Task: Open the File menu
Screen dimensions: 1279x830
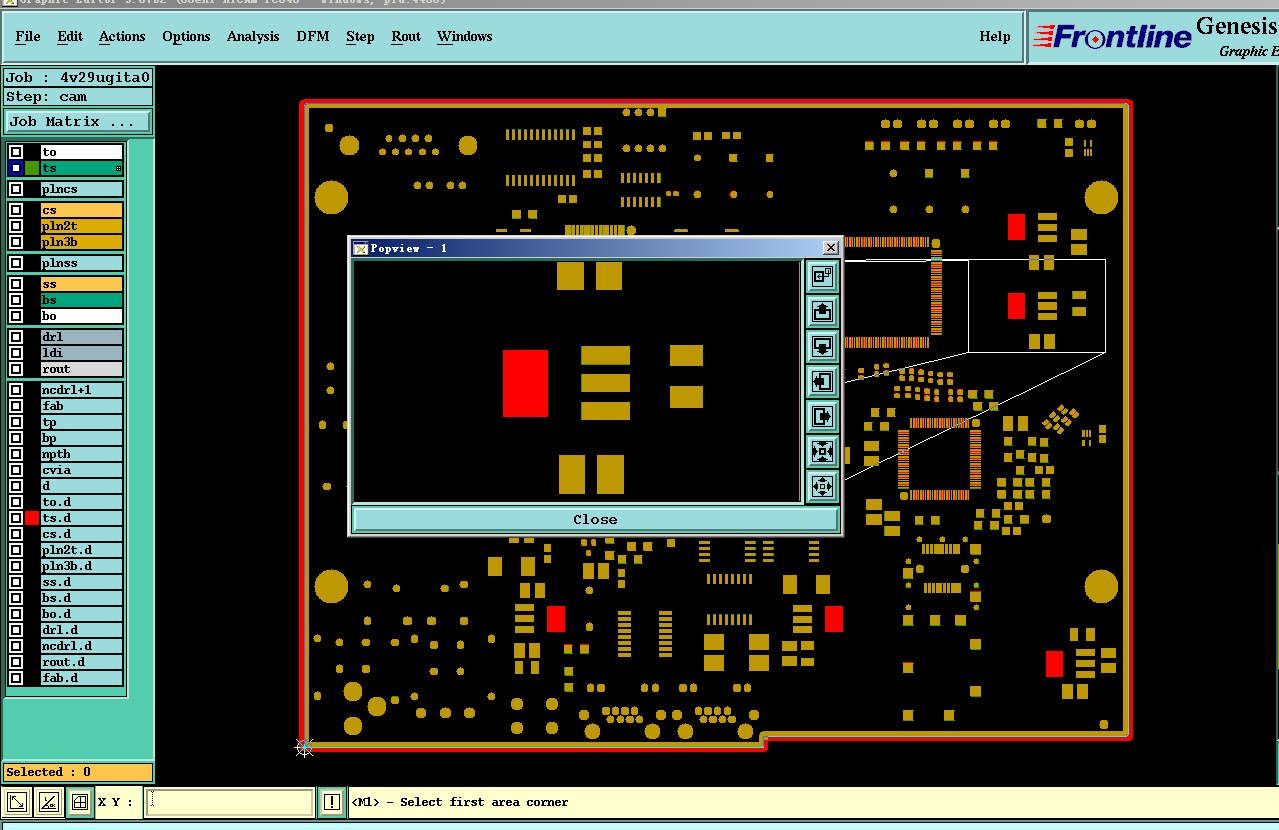Action: 28,36
